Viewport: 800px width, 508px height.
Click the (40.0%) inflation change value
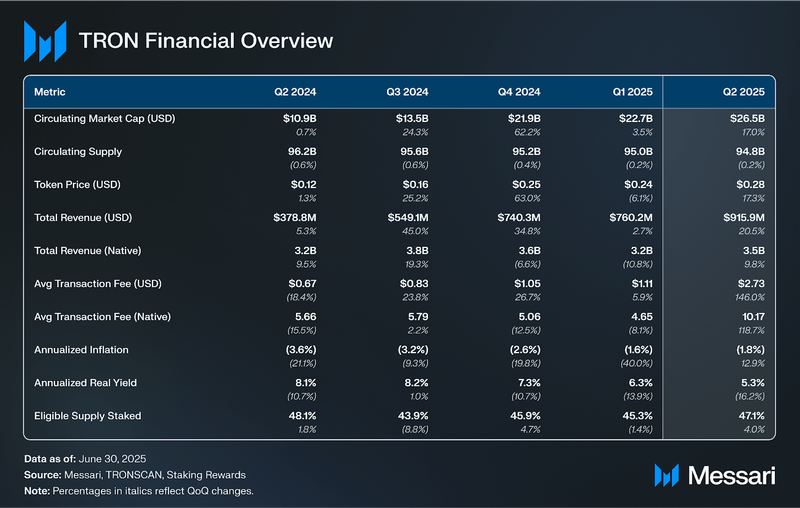pos(636,364)
